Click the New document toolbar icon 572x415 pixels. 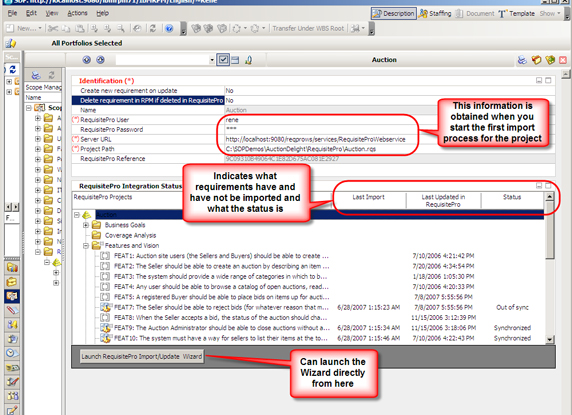coord(10,28)
